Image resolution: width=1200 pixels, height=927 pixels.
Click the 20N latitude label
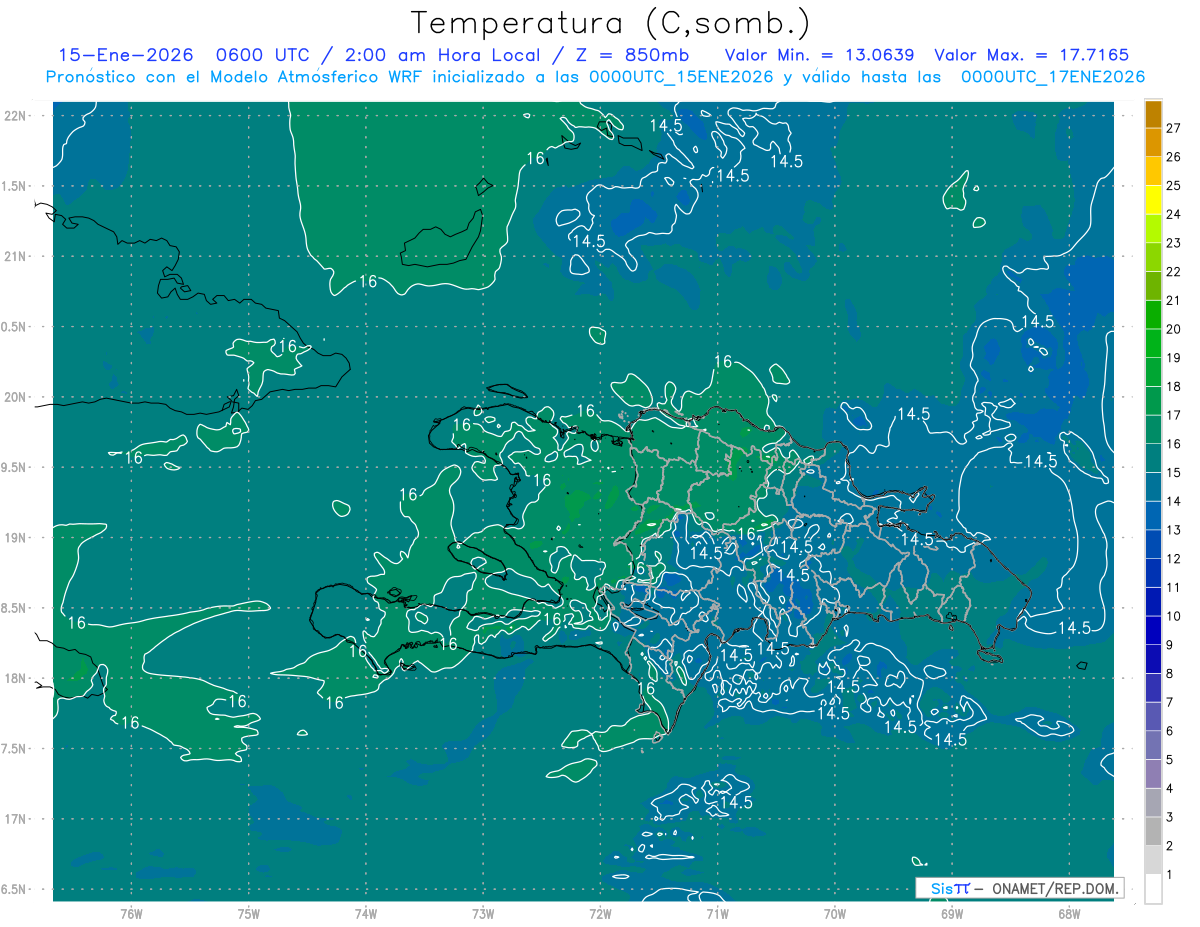(x=15, y=397)
